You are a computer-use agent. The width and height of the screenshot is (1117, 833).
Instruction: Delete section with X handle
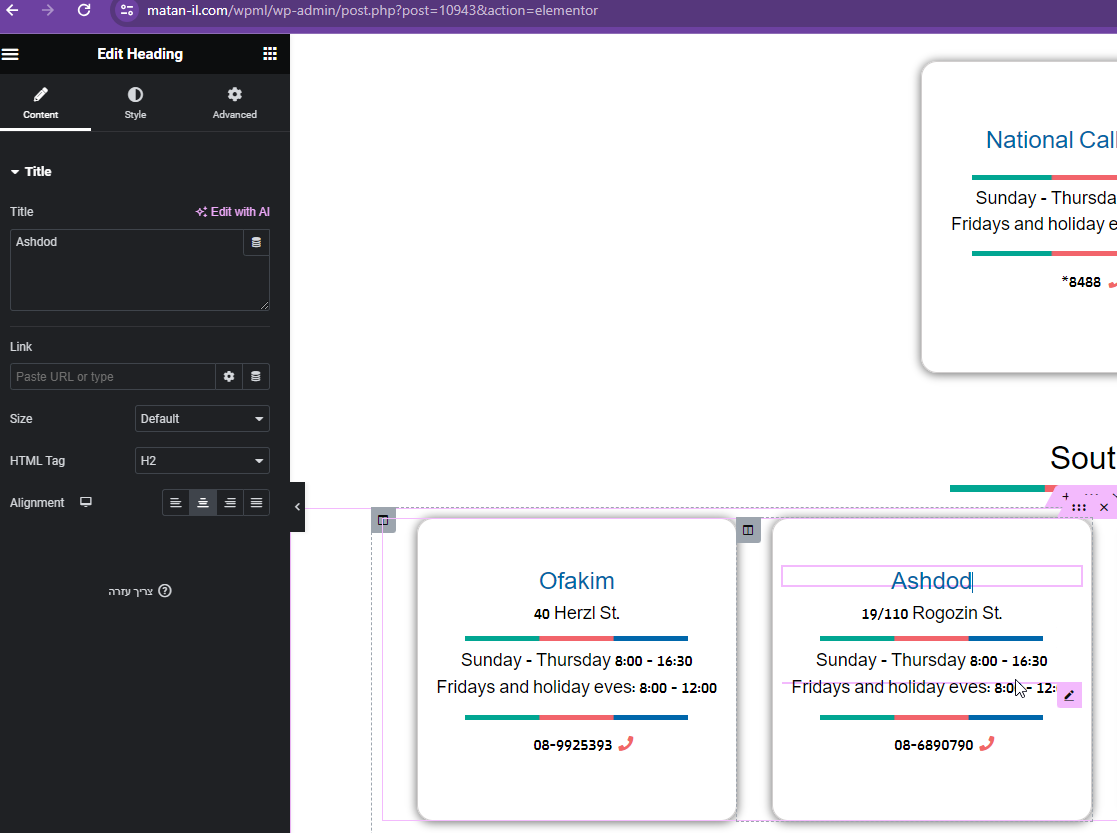1103,507
